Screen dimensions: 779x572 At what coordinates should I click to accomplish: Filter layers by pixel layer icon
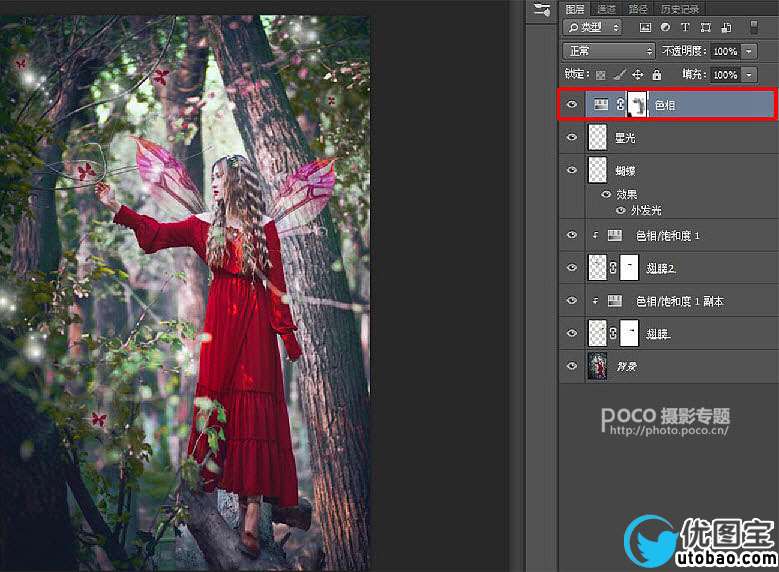(x=645, y=27)
